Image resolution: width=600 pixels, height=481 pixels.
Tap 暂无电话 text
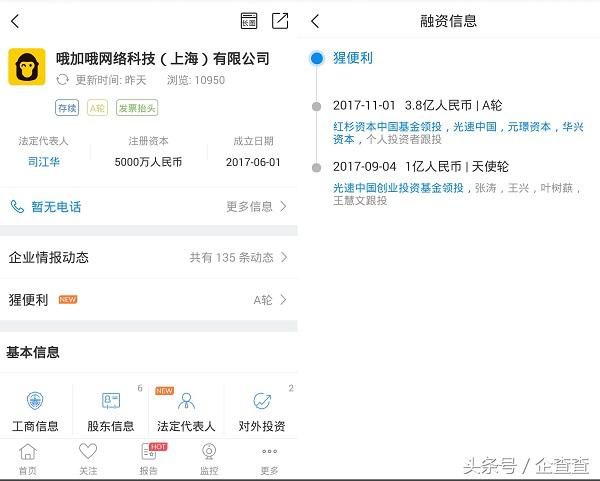tap(56, 207)
